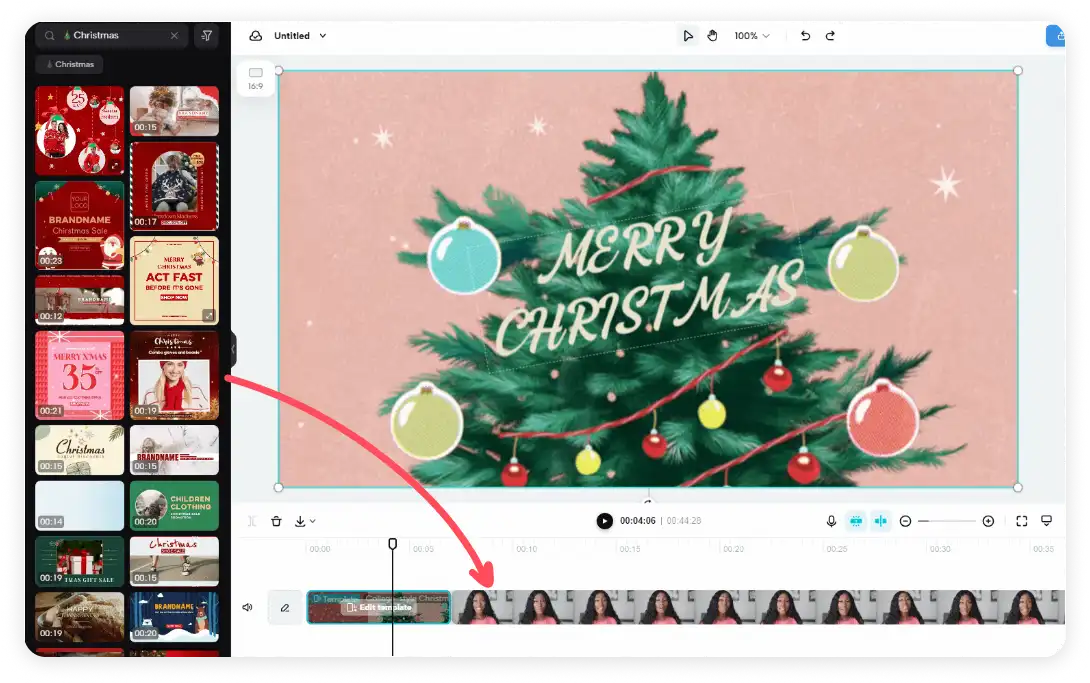This screenshot has height=683, width=1090.
Task: Choose the BRANDNAME Christmas Sale template
Action: [x=80, y=225]
